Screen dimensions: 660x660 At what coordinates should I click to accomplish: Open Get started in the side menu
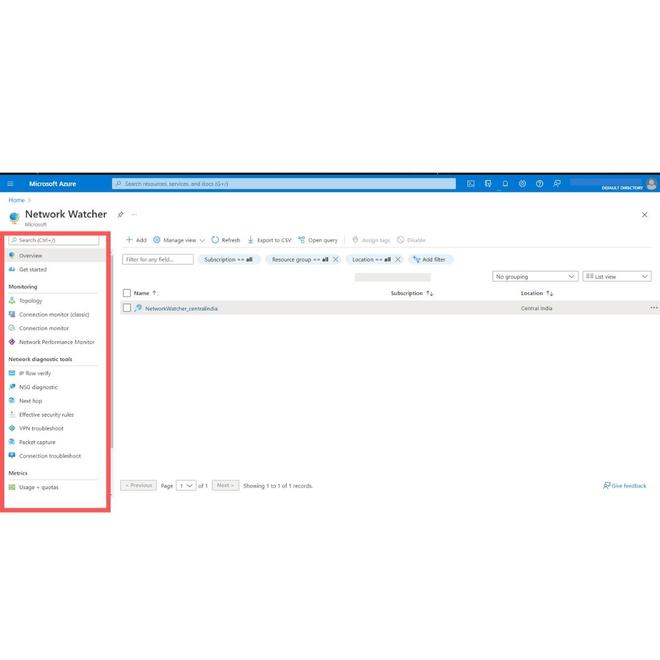33,269
